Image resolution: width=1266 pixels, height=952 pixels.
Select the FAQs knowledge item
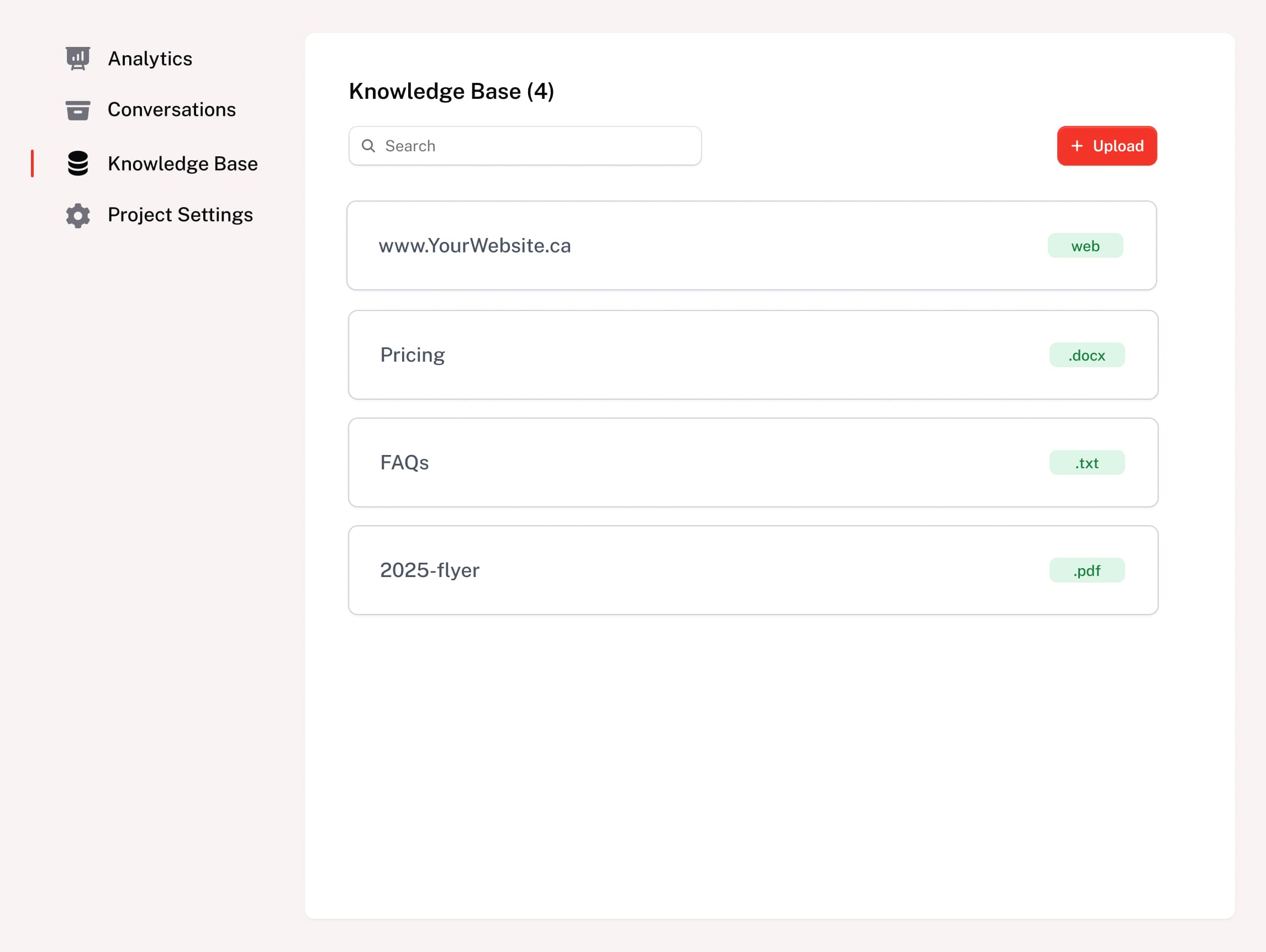(x=405, y=462)
